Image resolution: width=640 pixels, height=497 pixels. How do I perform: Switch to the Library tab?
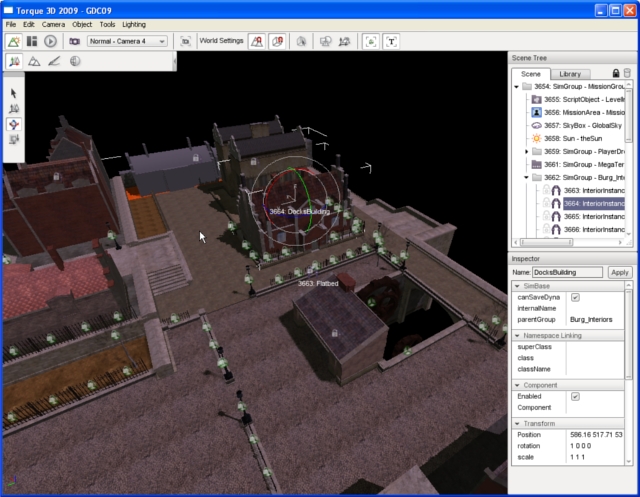click(x=570, y=74)
